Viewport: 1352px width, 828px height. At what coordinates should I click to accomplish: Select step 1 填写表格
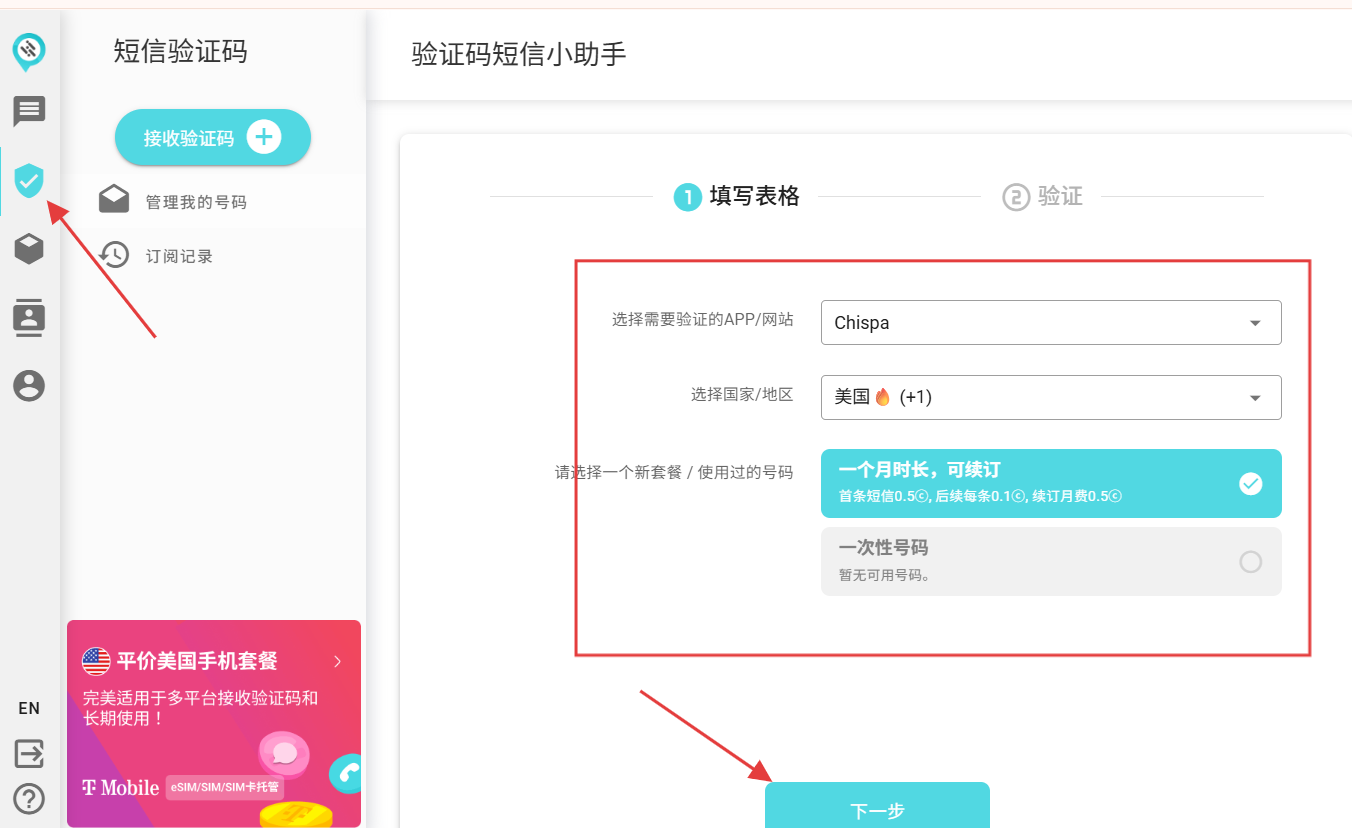(737, 196)
